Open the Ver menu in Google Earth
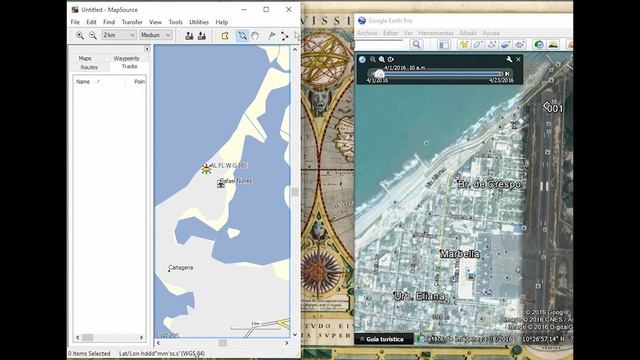This screenshot has height=360, width=640. tap(408, 33)
